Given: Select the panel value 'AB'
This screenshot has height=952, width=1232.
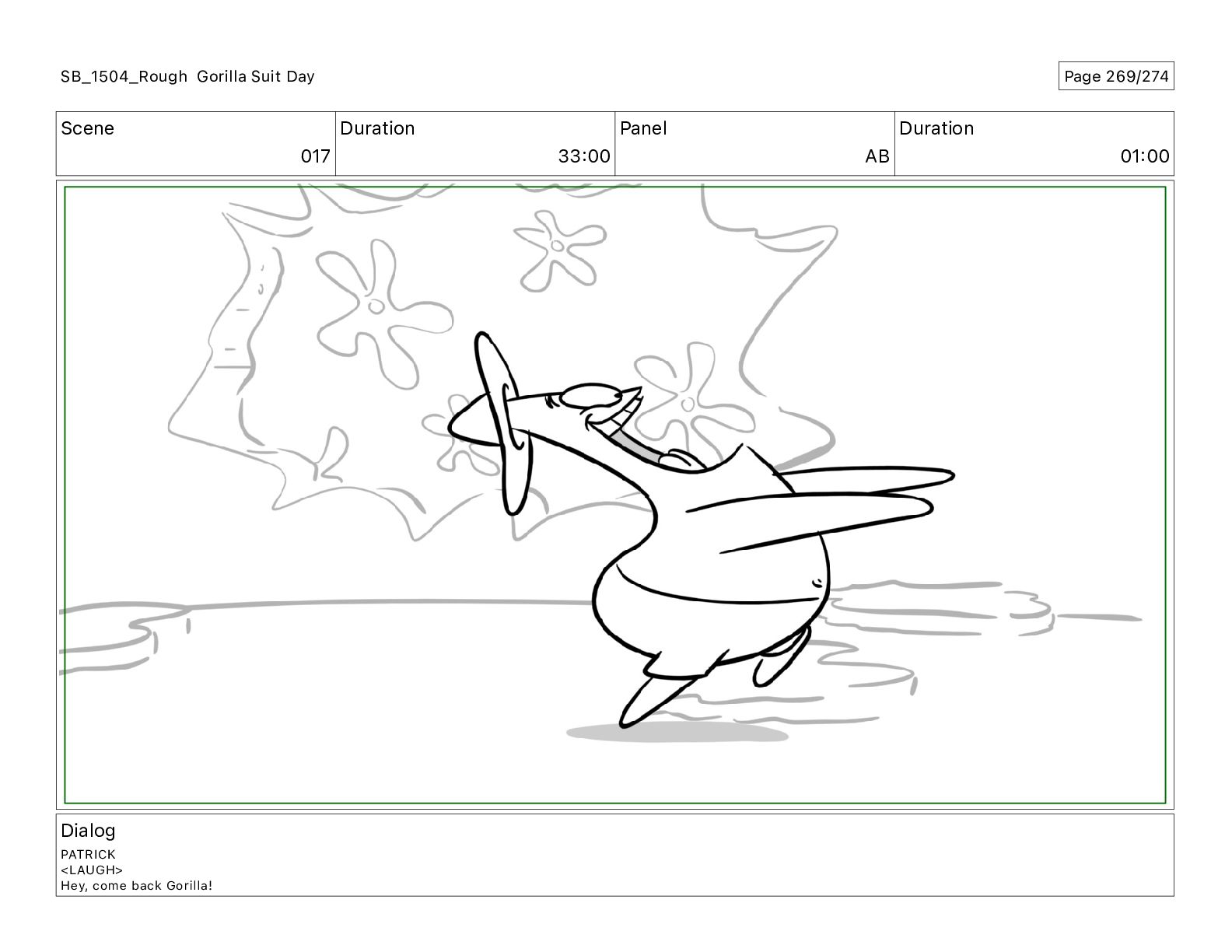Looking at the screenshot, I should (877, 156).
